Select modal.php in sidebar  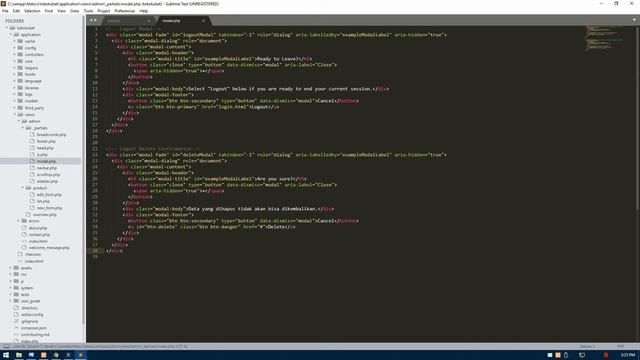pos(46,161)
